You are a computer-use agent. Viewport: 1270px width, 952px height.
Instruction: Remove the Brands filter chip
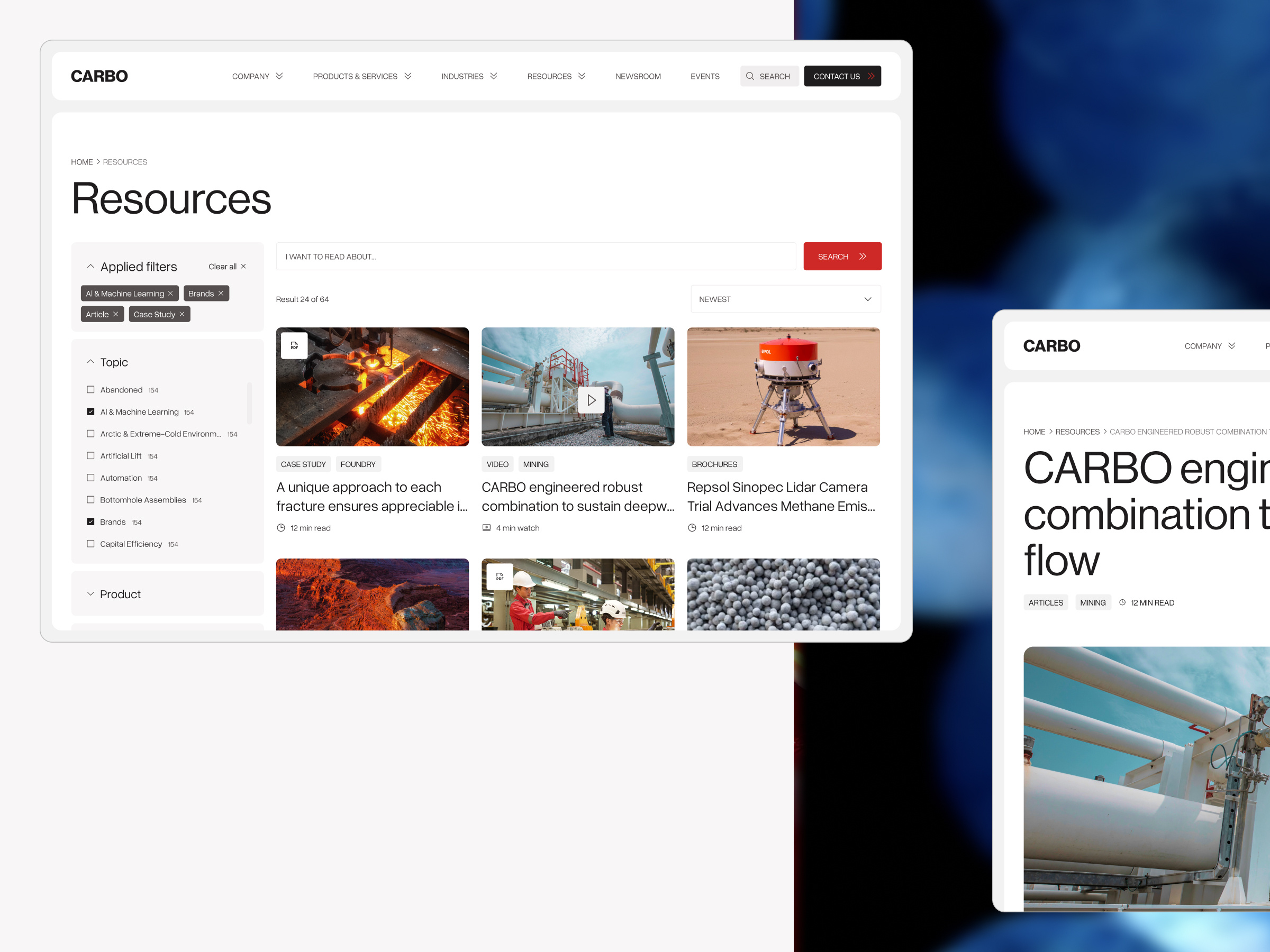(x=221, y=293)
